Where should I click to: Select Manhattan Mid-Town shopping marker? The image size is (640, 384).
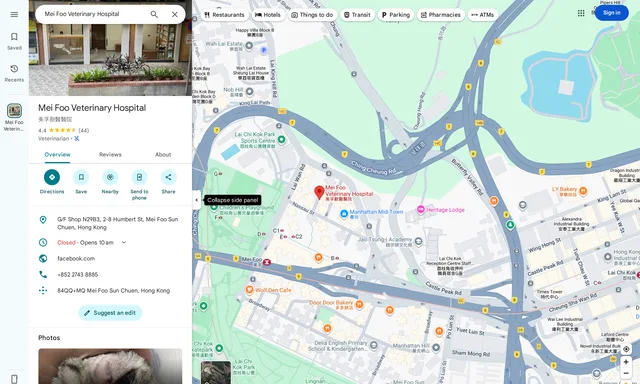coord(344,213)
